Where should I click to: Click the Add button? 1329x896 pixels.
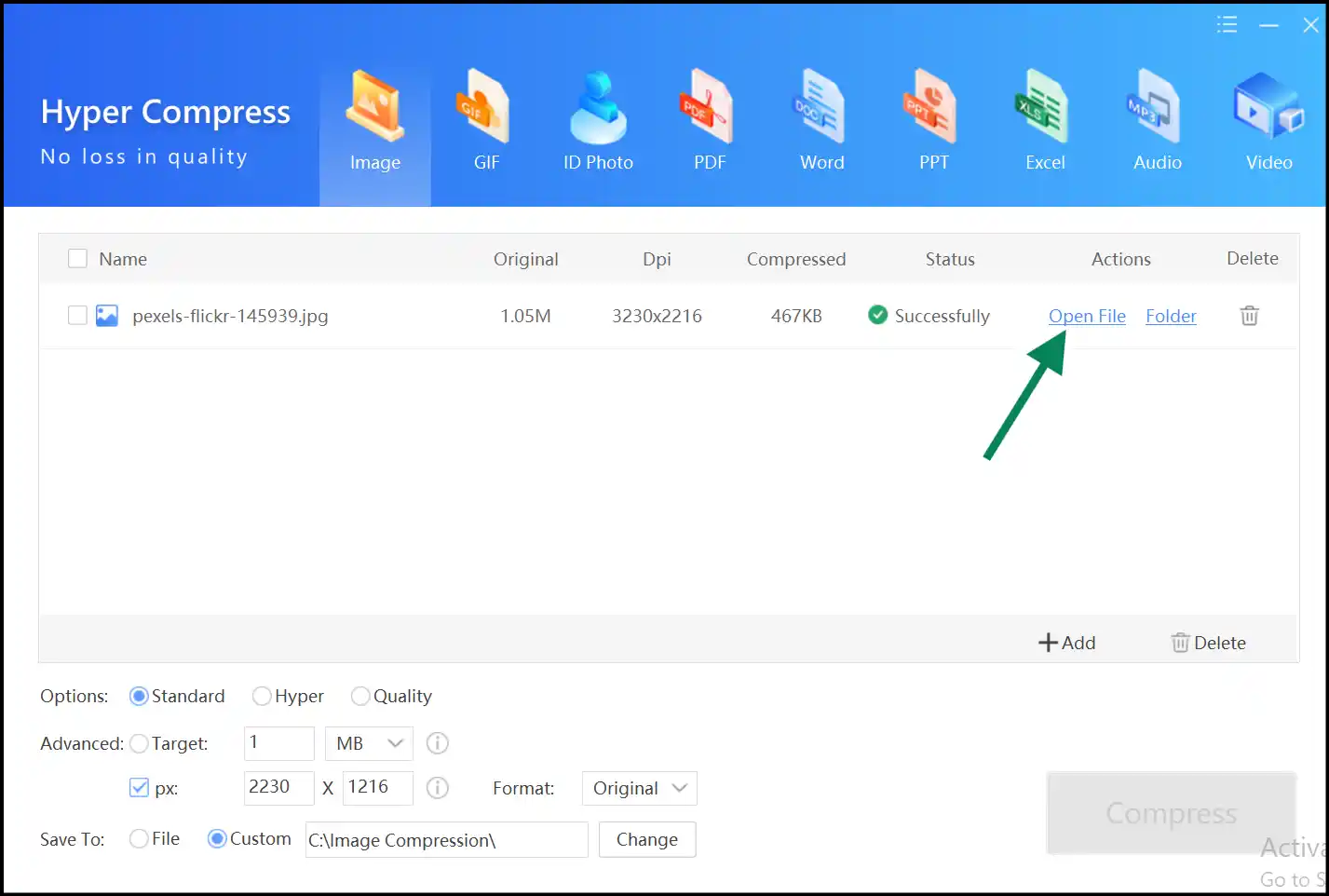[x=1067, y=643]
